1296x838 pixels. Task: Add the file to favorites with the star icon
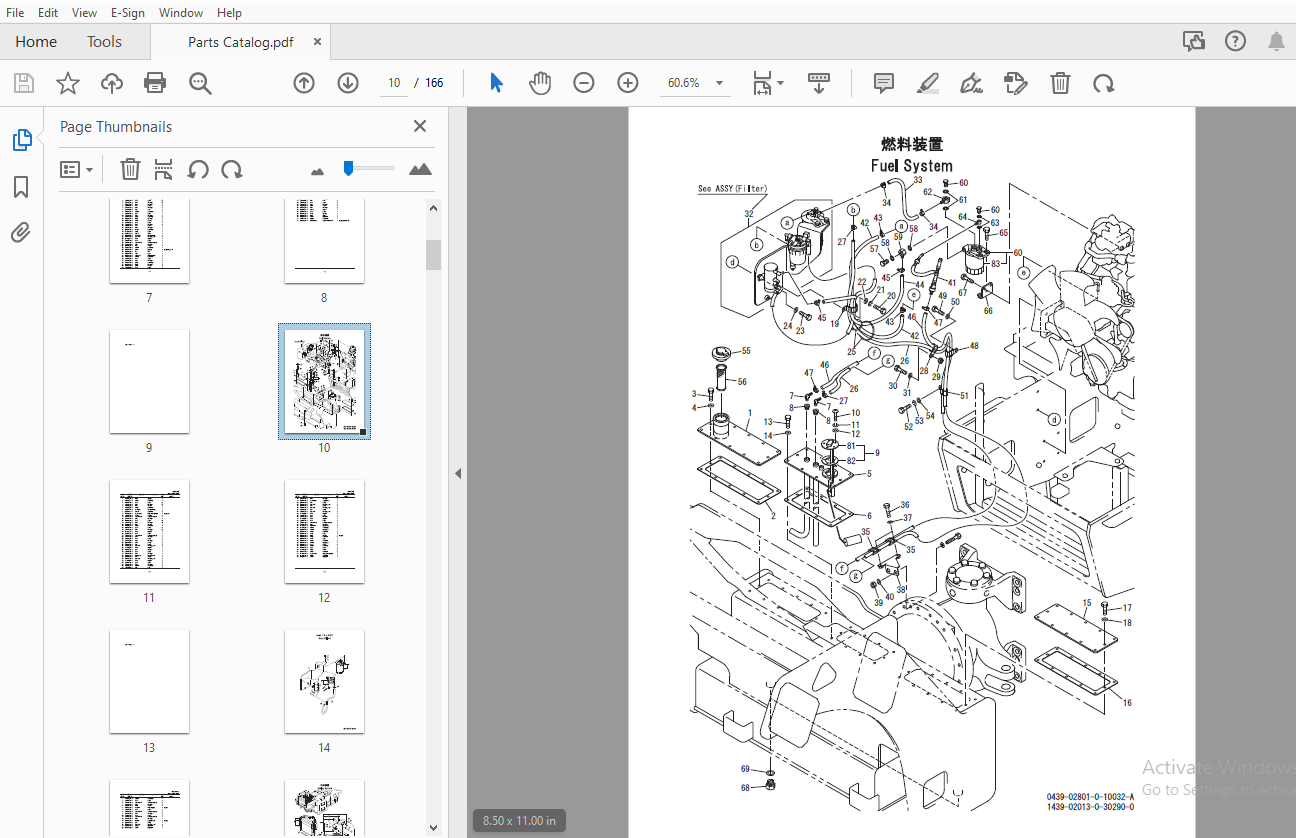pos(67,83)
